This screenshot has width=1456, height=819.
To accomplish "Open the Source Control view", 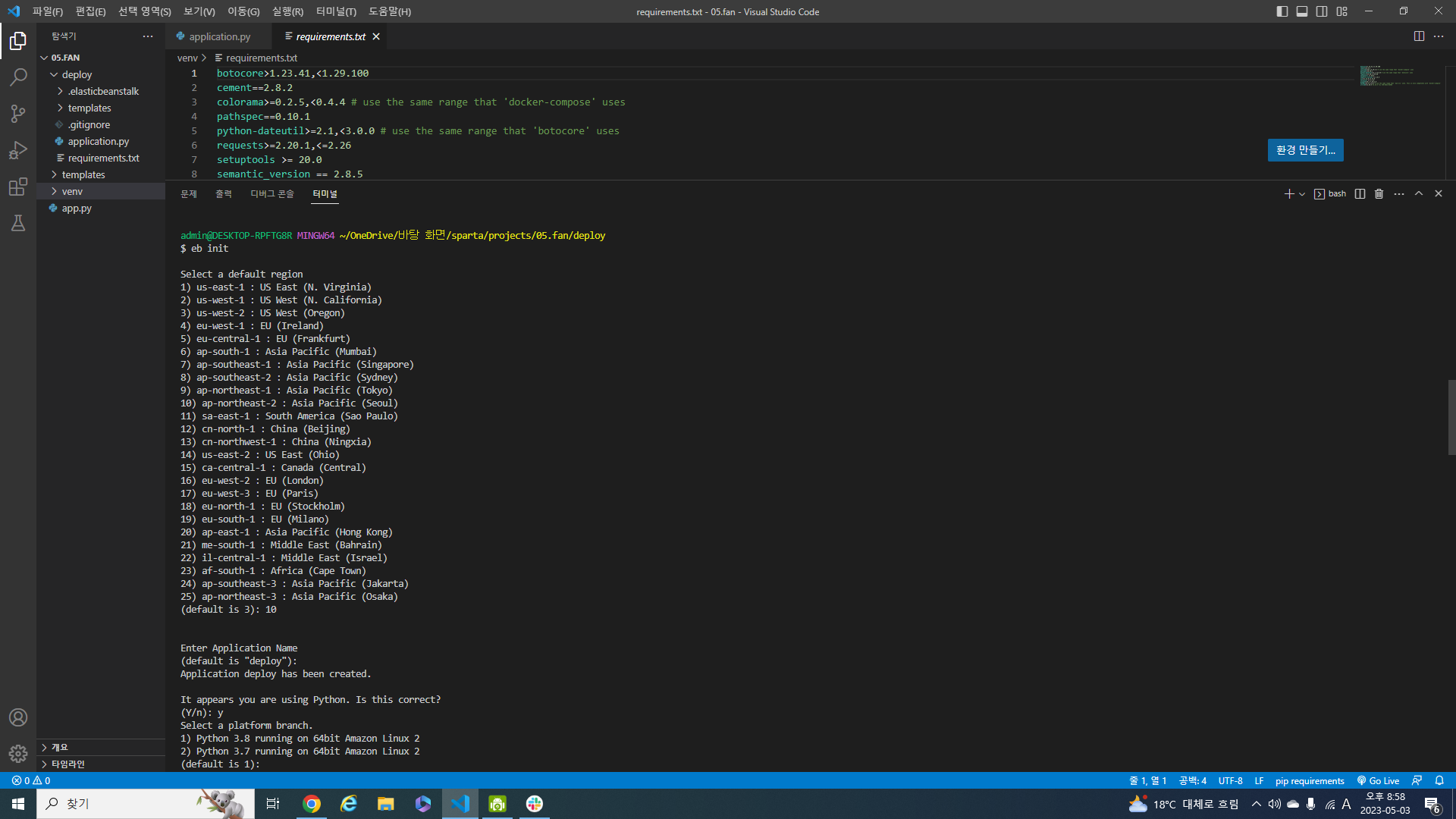I will point(18,114).
